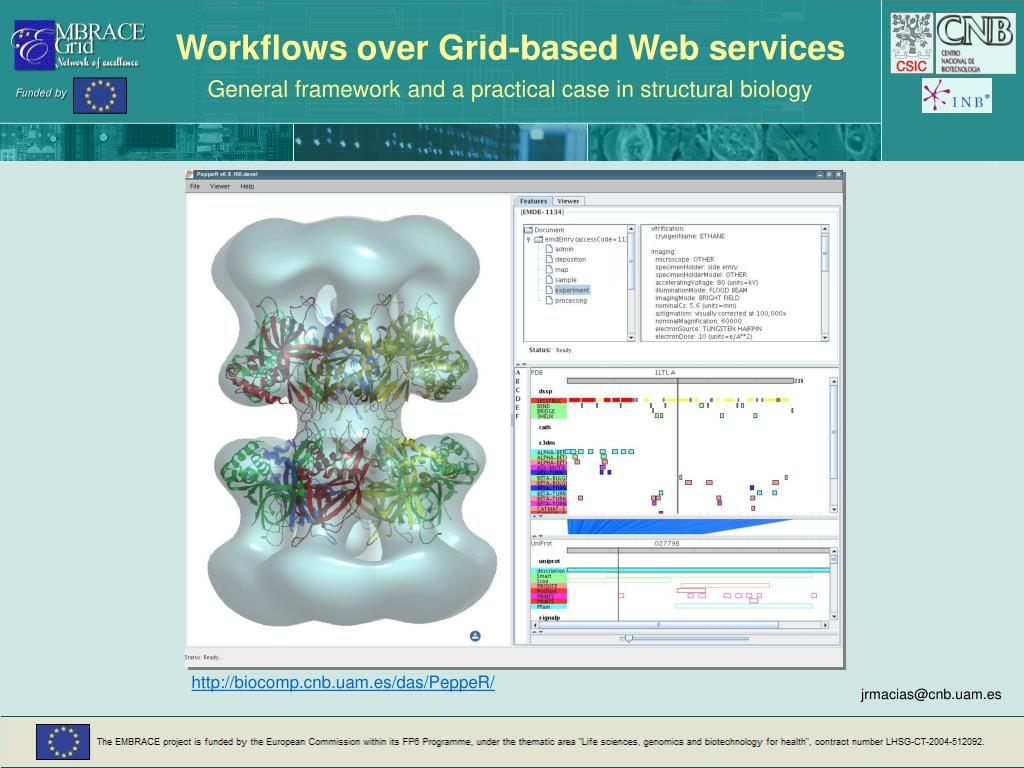The image size is (1024, 768).
Task: Click the uniprot track heading
Action: click(x=549, y=561)
